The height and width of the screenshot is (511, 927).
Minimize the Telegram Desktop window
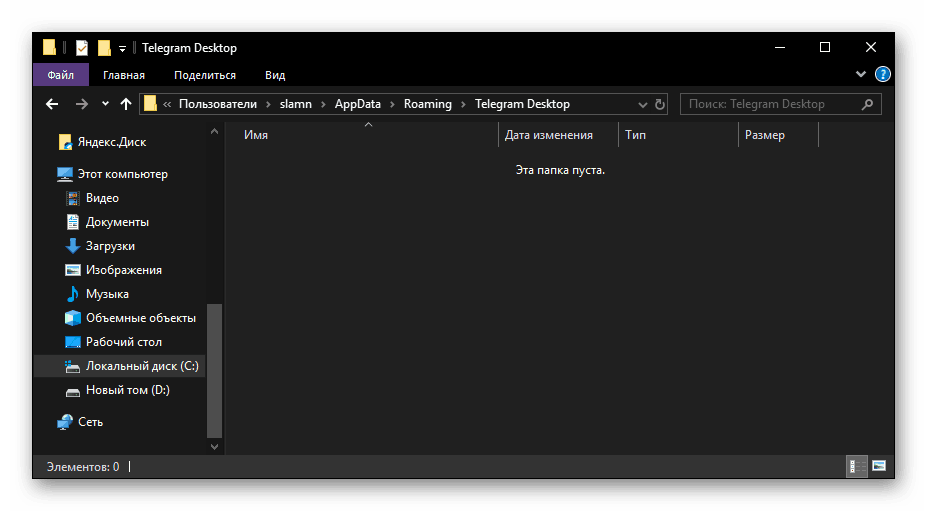click(780, 47)
